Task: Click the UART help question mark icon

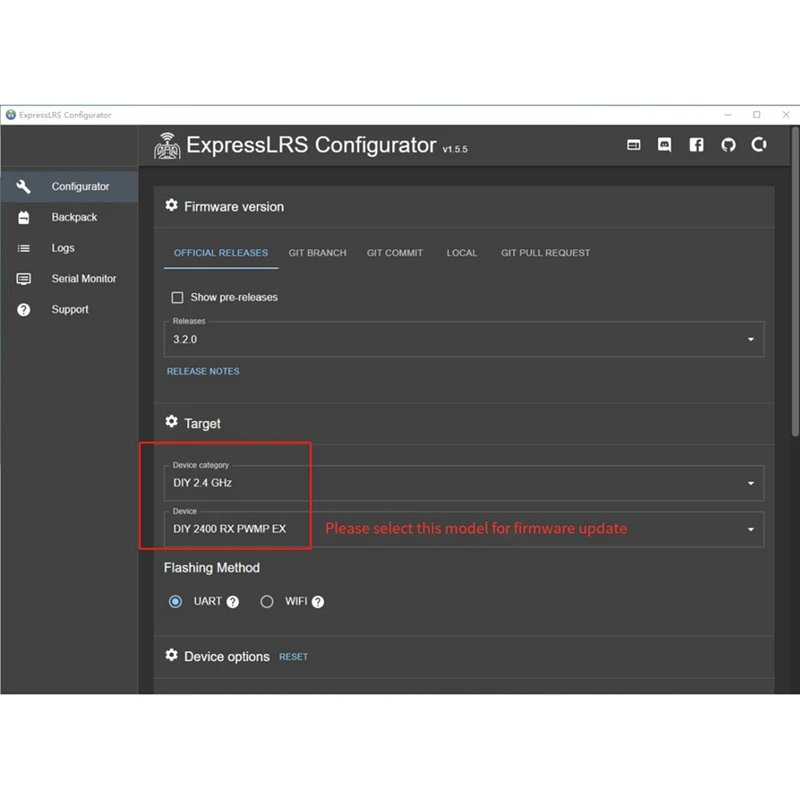Action: coord(233,602)
